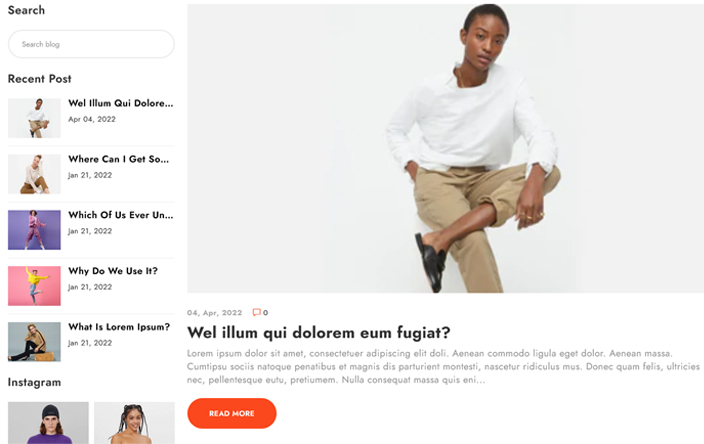Click the purple background dancer thumbnail
Screen dimensions: 704x444
coord(34,230)
